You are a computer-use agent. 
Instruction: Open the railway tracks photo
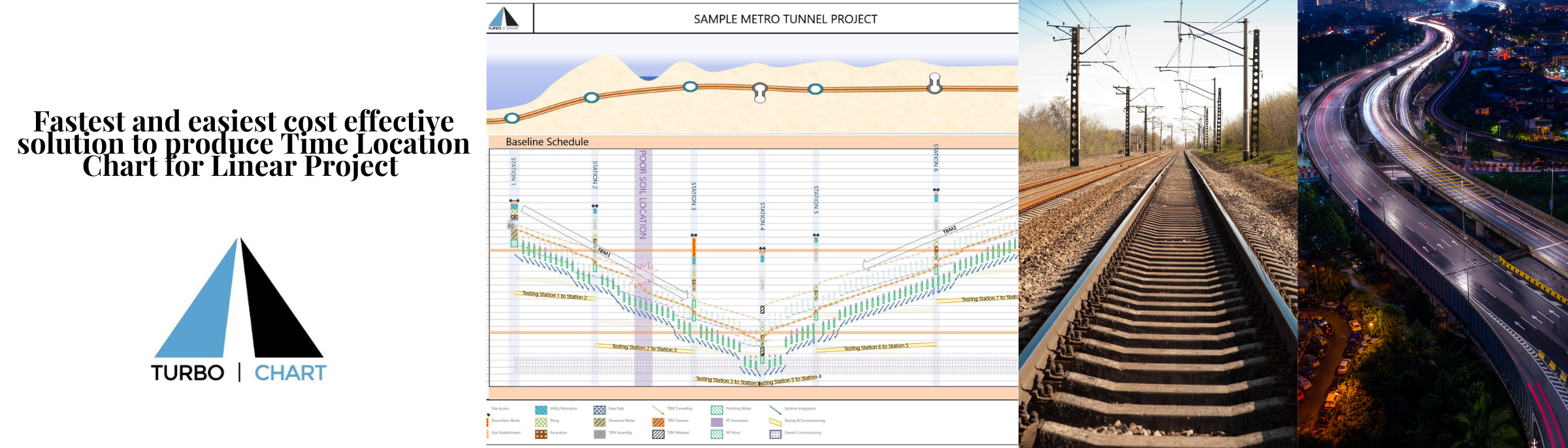(1158, 224)
